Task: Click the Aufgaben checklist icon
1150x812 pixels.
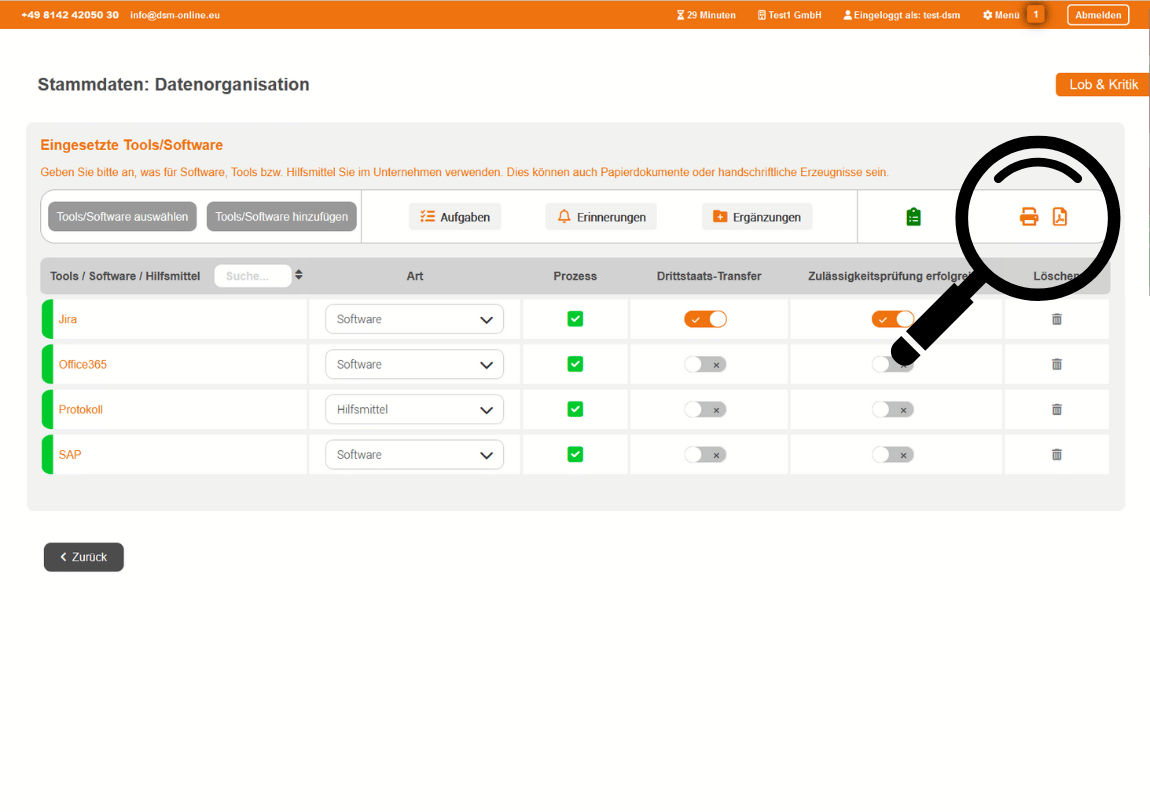Action: [x=455, y=216]
